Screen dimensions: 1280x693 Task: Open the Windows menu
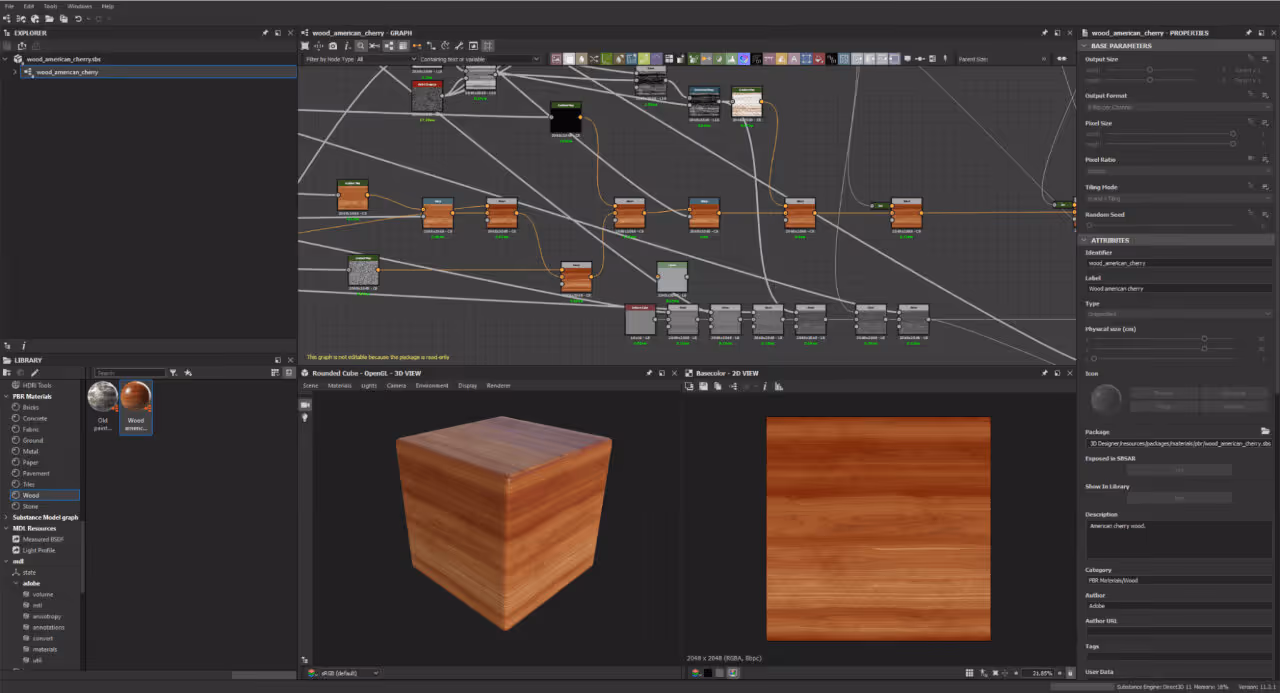pos(80,5)
